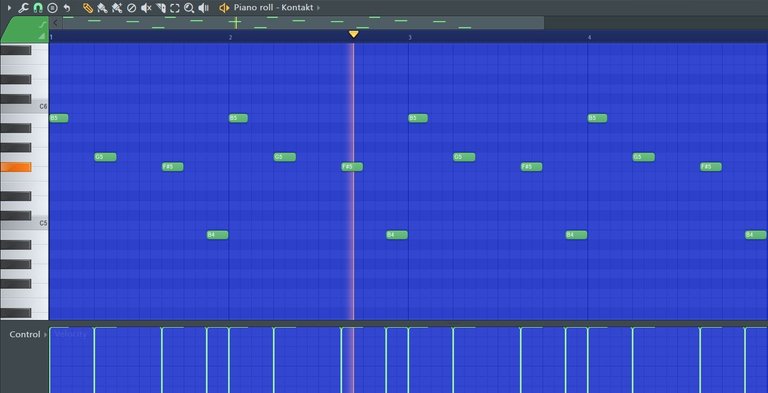Open the stamp chord selector

coord(52,8)
